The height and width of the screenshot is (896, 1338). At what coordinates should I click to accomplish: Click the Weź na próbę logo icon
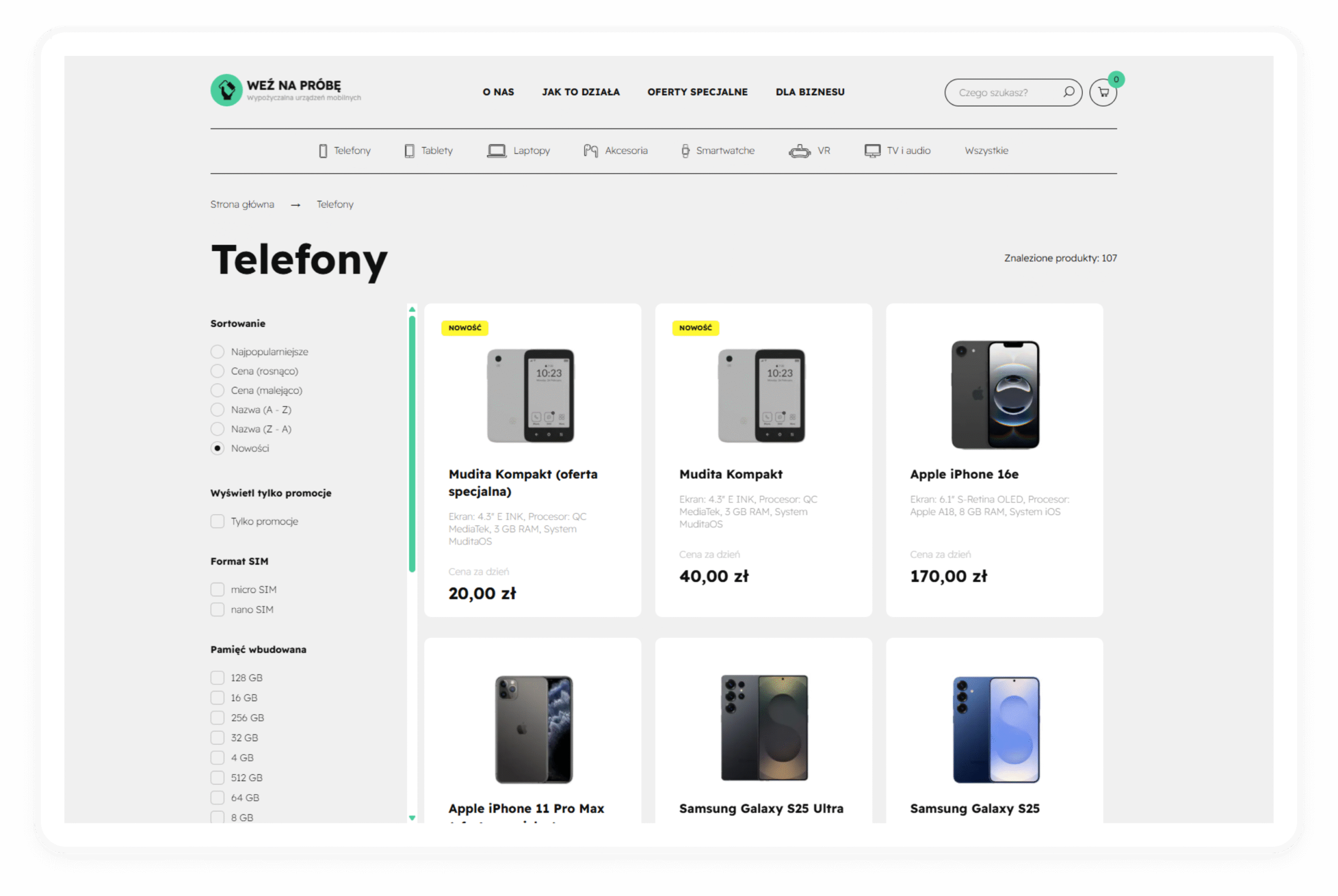pyautogui.click(x=226, y=90)
